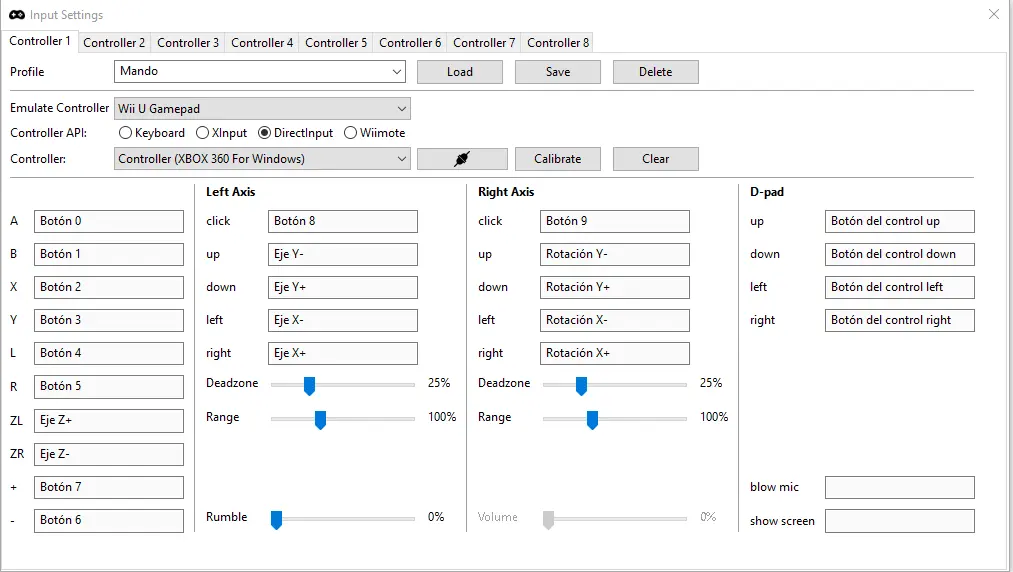Click the Left Axis right field Eje X+
1013x572 pixels.
pyautogui.click(x=342, y=353)
